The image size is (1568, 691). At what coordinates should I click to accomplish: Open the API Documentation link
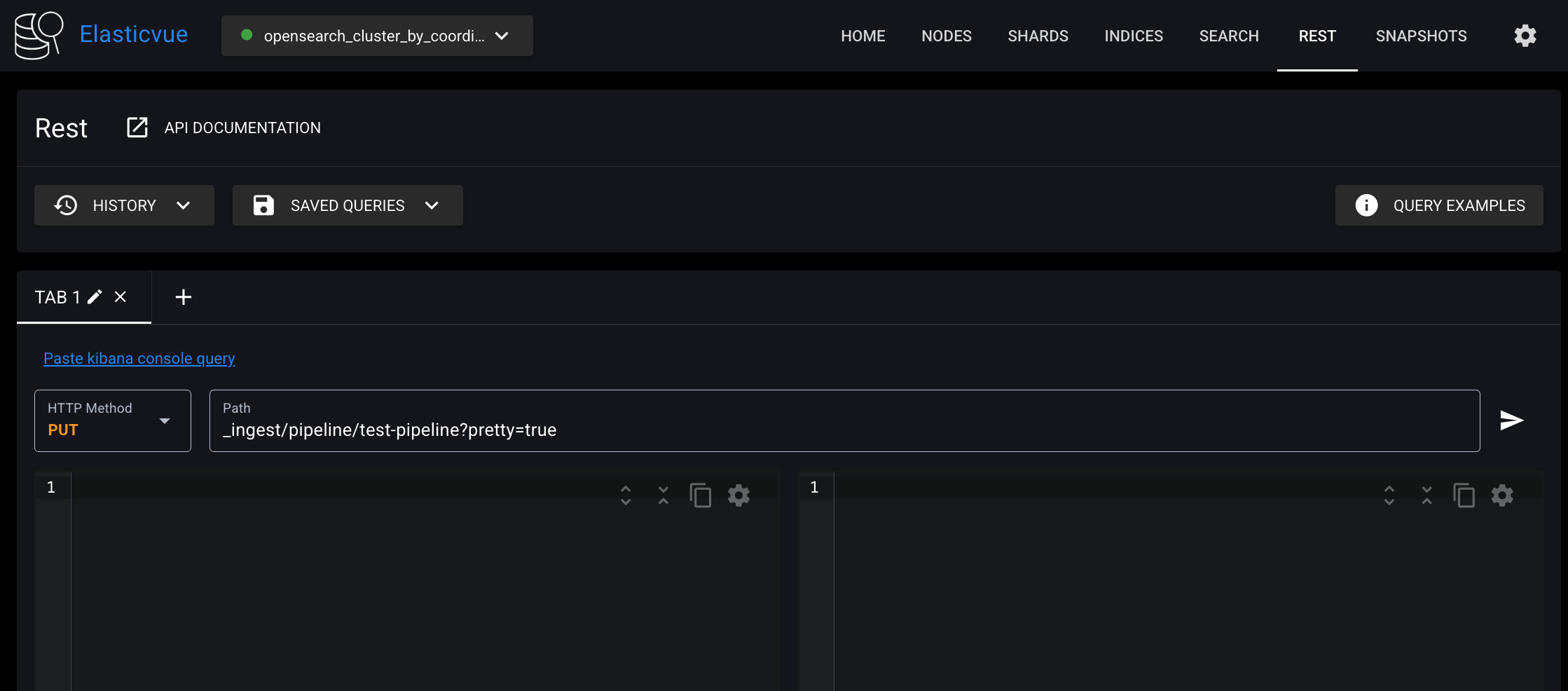(242, 128)
